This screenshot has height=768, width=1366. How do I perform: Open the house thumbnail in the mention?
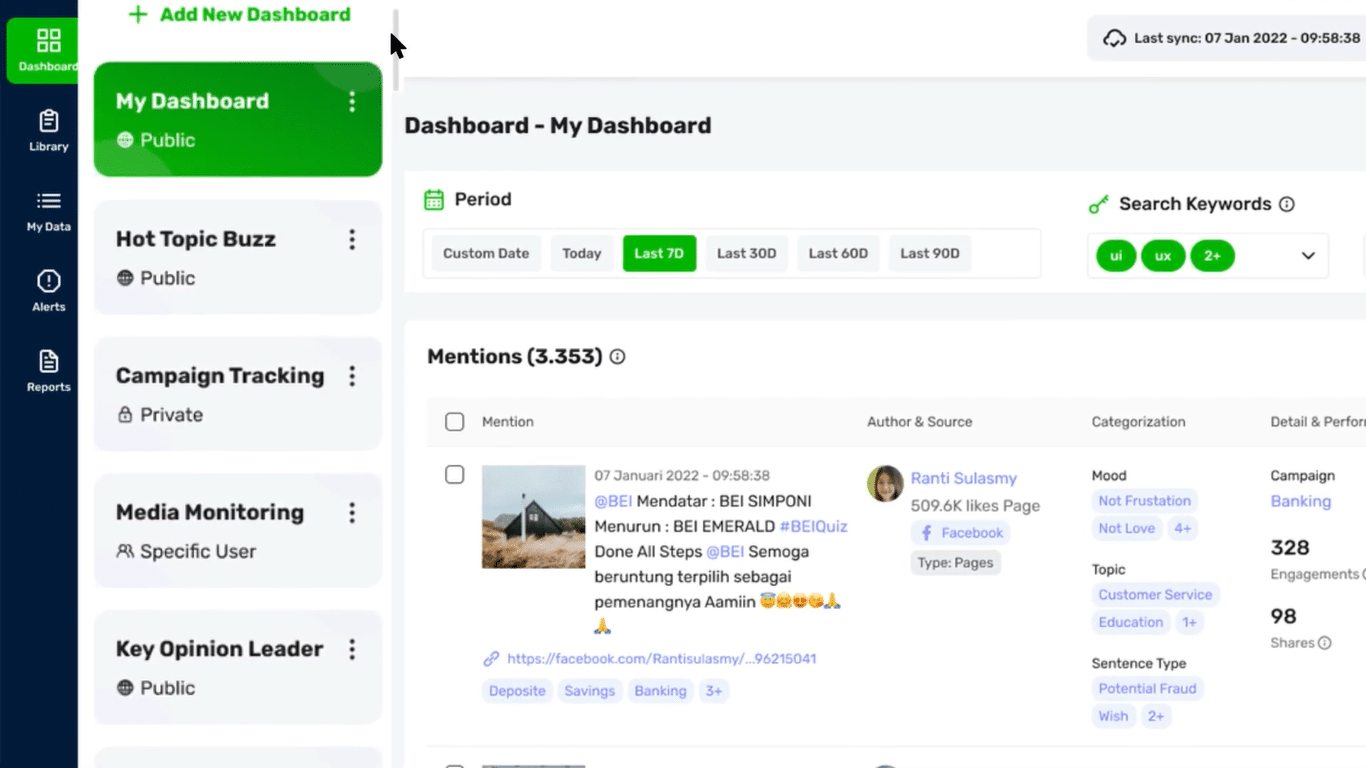pyautogui.click(x=533, y=517)
